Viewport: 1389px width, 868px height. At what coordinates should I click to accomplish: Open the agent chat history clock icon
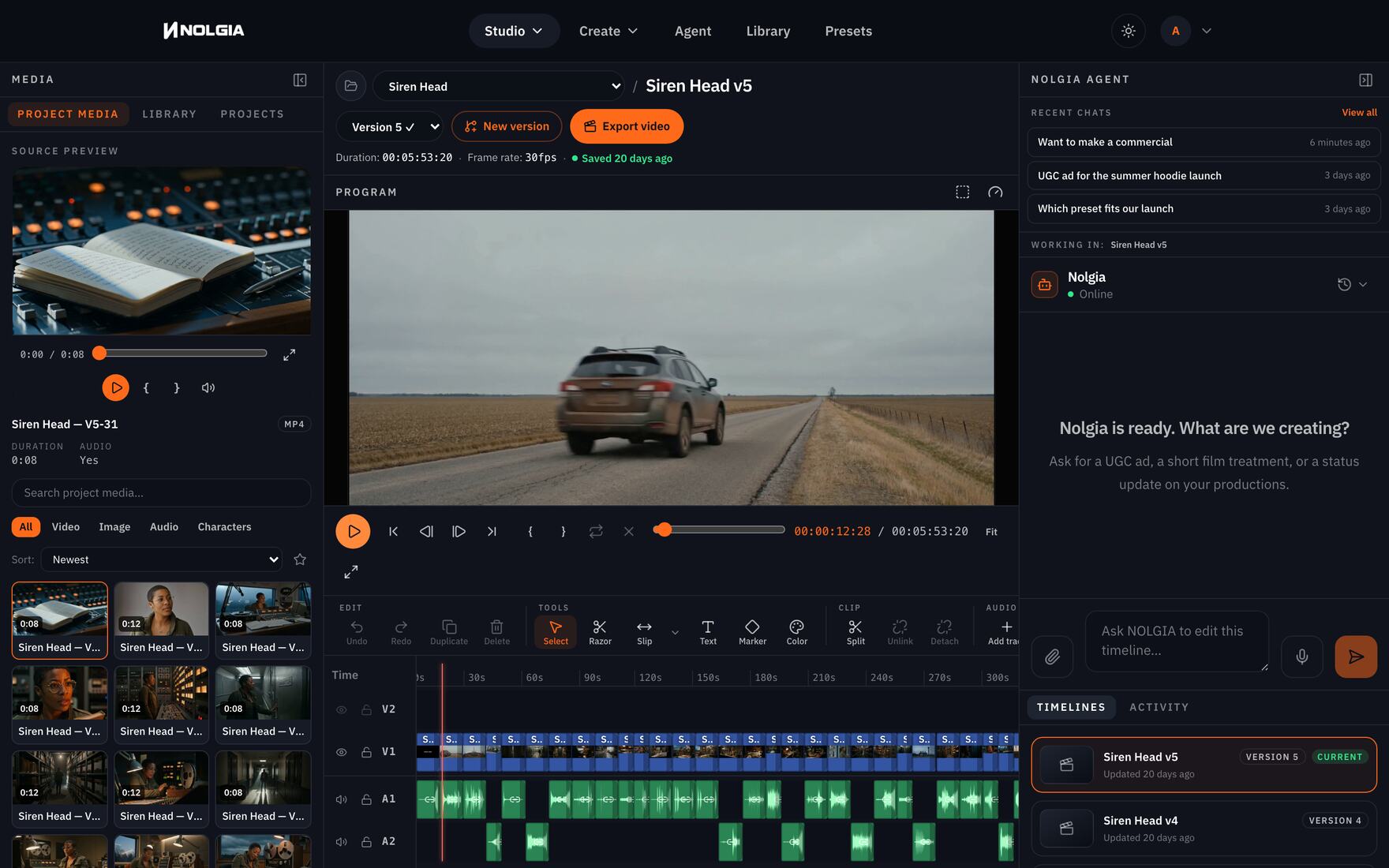click(1344, 284)
